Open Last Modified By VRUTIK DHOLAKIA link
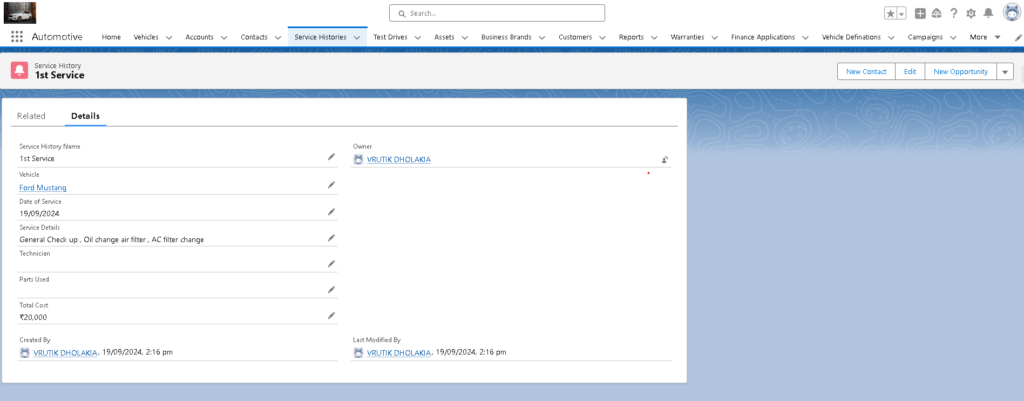 coord(399,353)
